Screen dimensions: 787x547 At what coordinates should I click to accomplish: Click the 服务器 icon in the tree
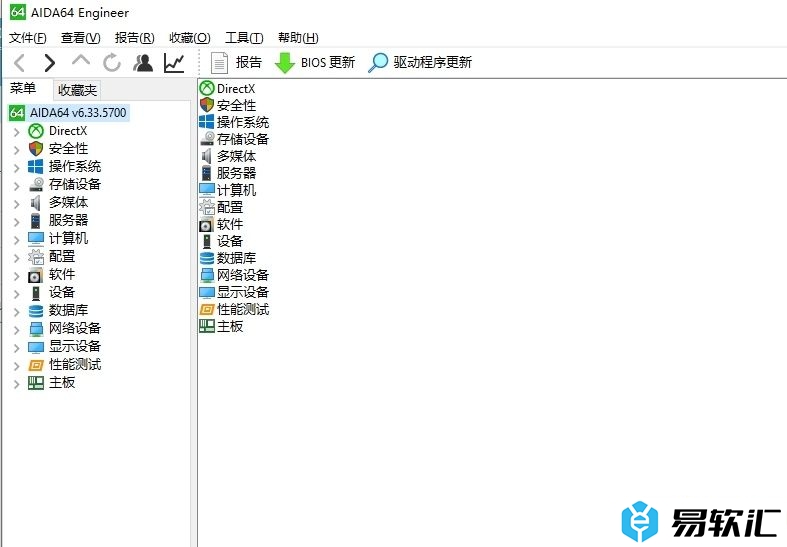36,221
